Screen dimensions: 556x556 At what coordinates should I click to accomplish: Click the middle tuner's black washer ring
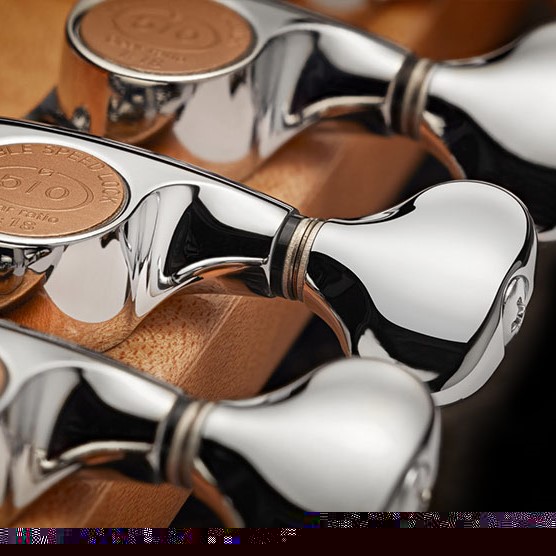click(281, 255)
